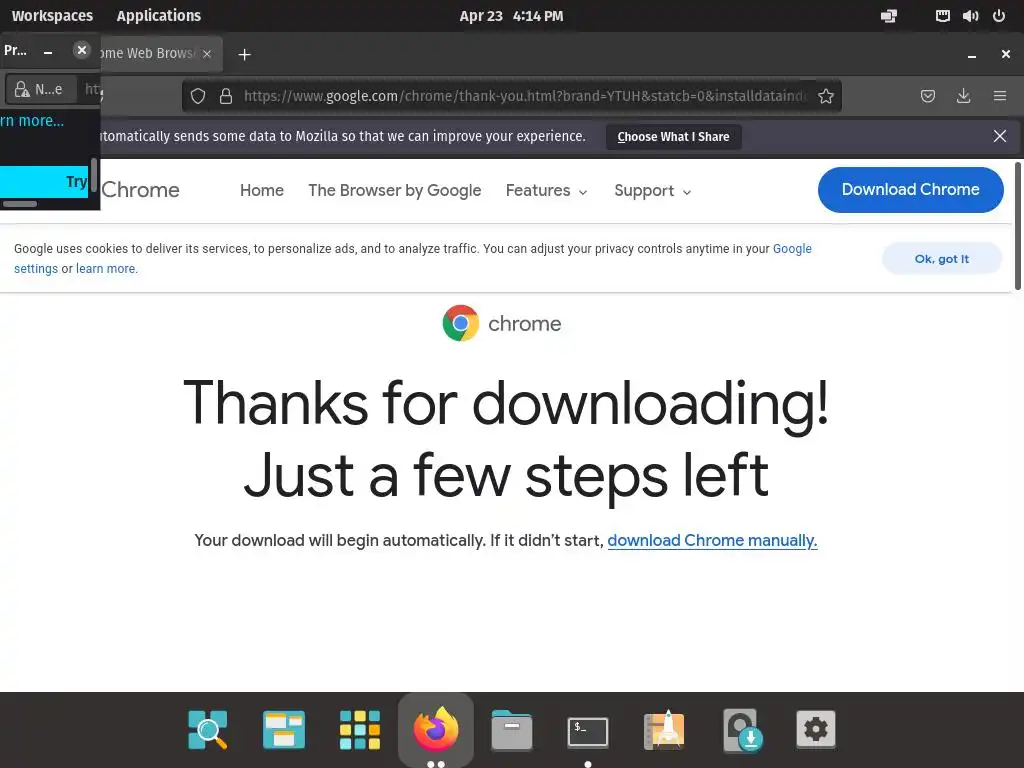Screen dimensions: 1024x768
Task: Close the Chrome Web Browser tab
Action: coord(206,54)
